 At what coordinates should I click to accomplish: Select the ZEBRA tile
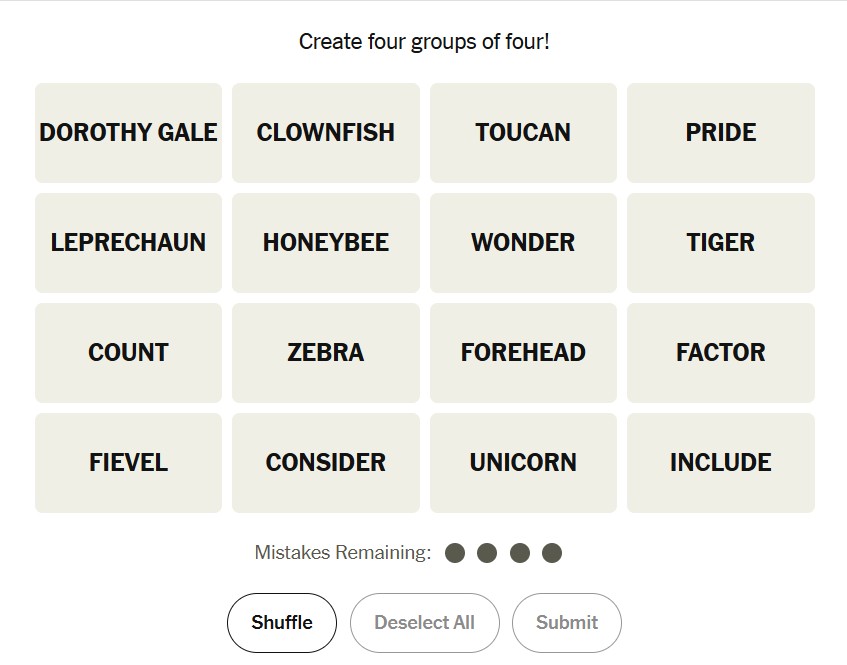(326, 353)
